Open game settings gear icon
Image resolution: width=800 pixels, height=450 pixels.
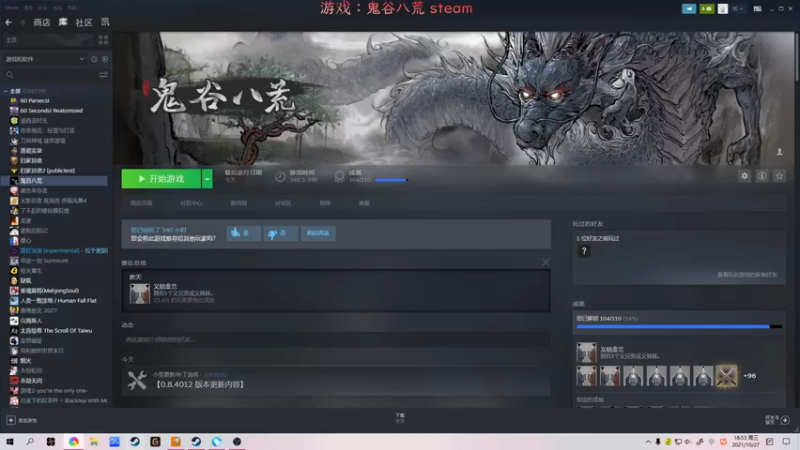744,176
